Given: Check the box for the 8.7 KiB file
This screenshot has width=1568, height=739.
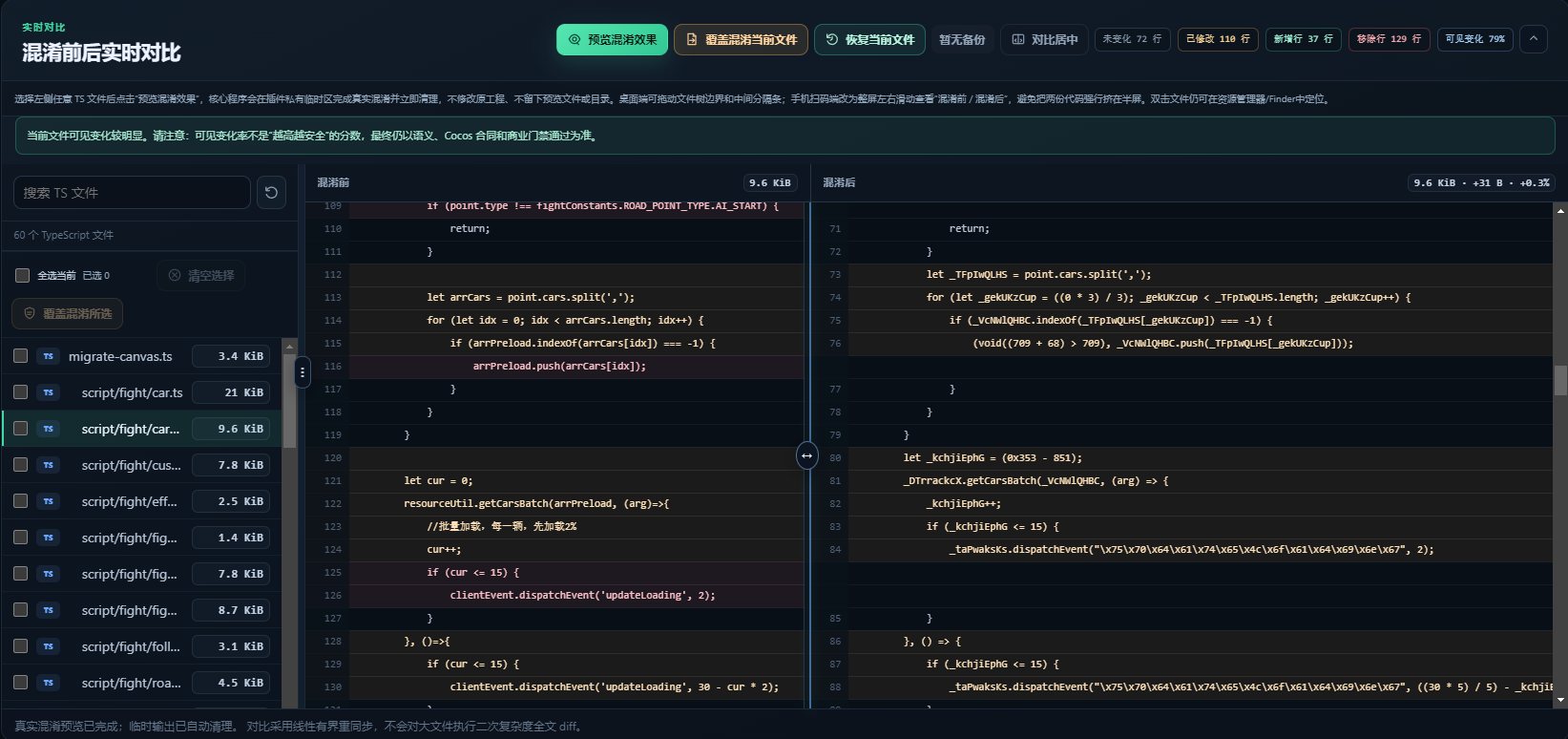Looking at the screenshot, I should 21,610.
